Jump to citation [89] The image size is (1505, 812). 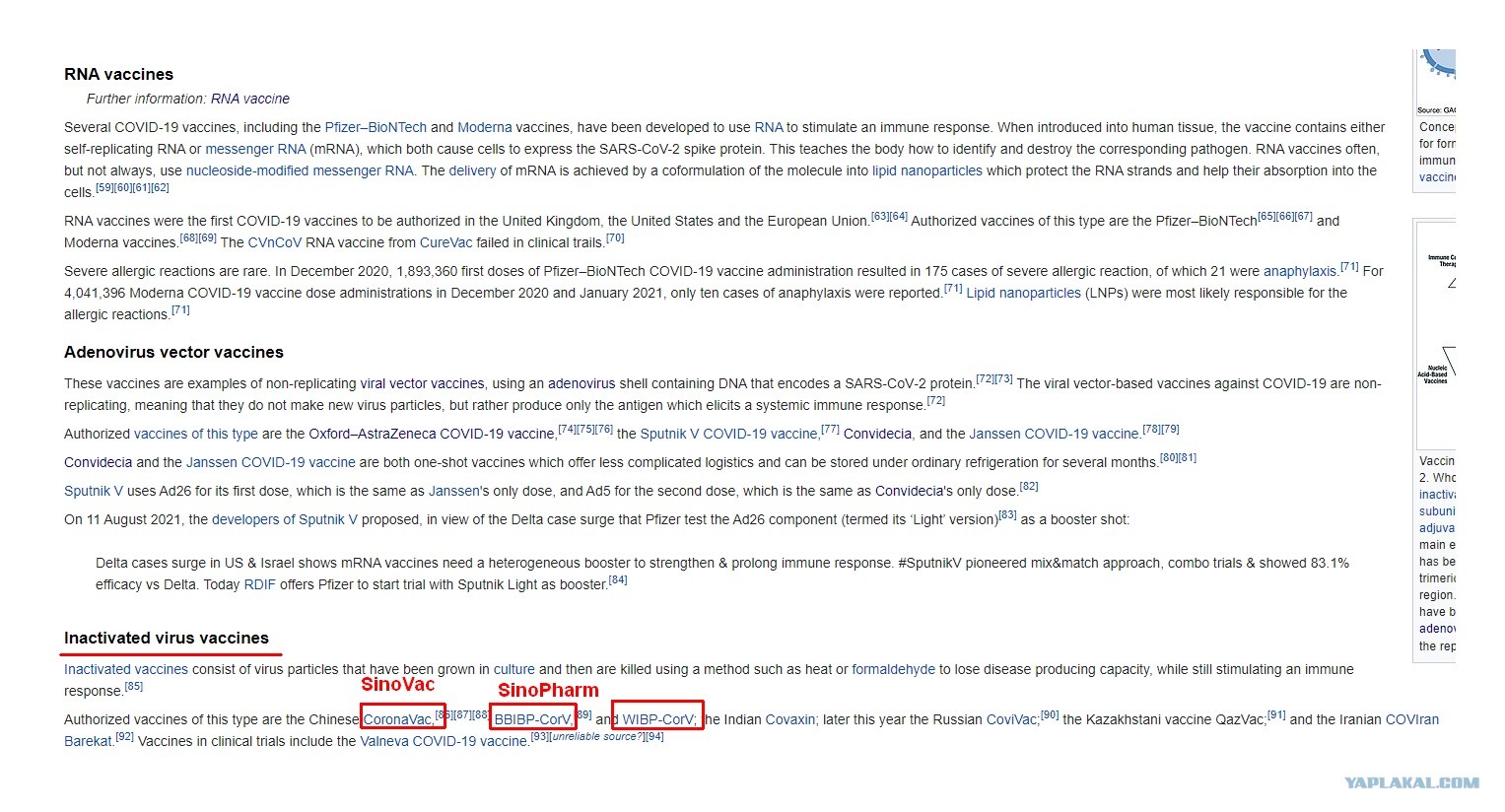click(x=582, y=714)
